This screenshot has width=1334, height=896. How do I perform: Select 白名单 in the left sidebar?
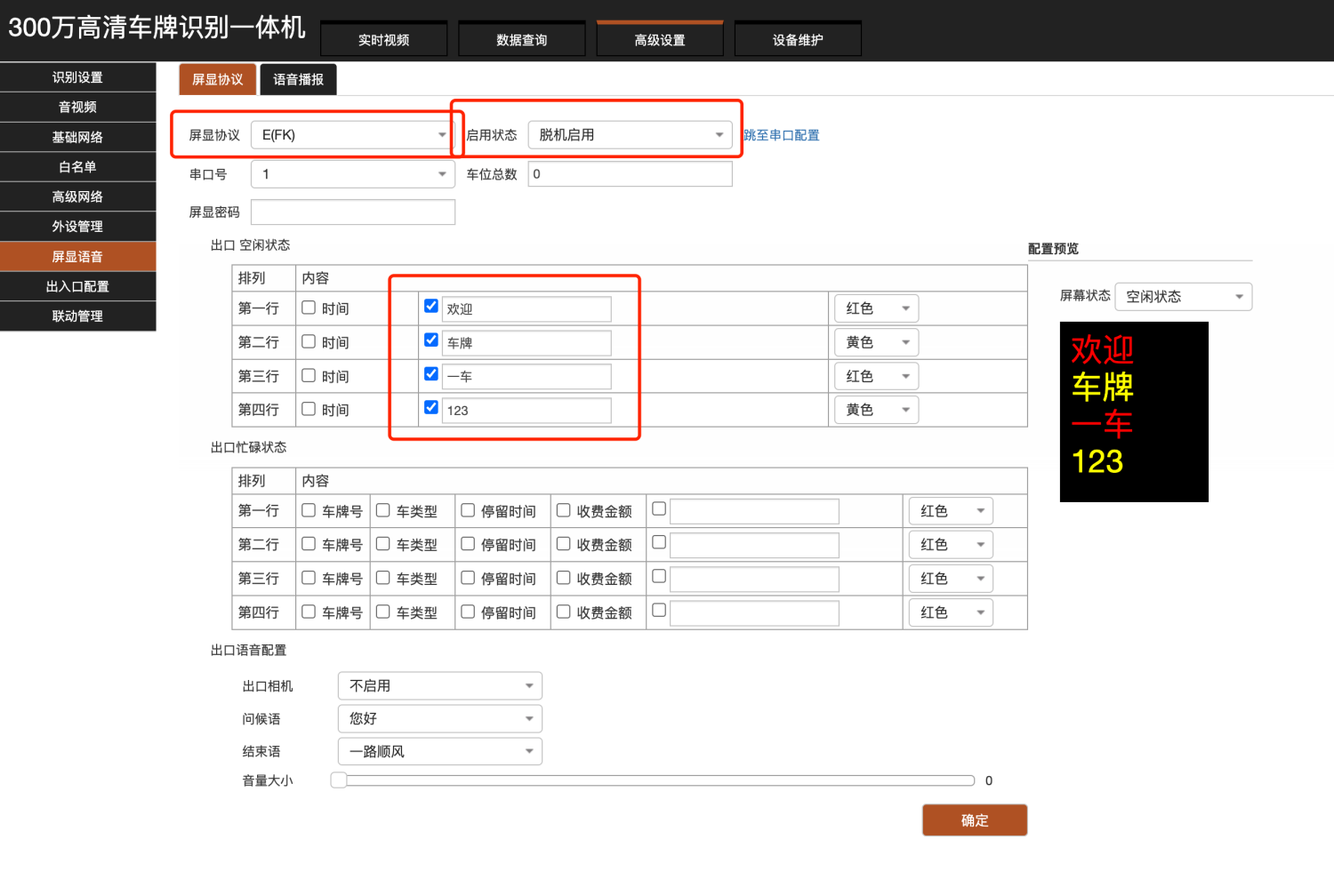click(77, 167)
